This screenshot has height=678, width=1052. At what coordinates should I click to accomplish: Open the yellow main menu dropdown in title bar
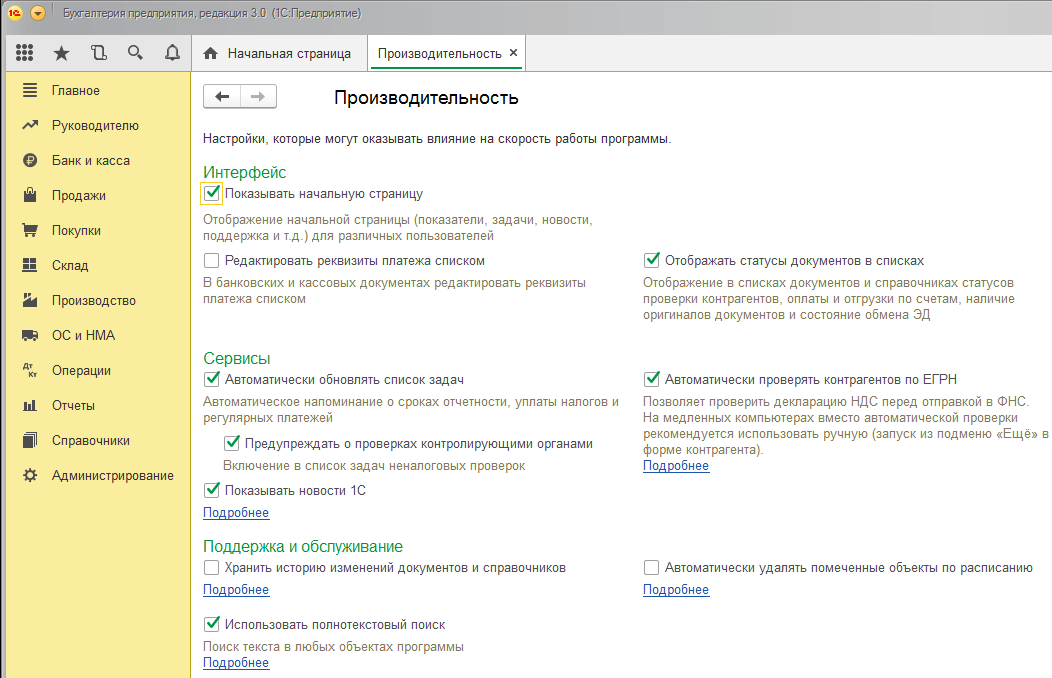click(38, 13)
